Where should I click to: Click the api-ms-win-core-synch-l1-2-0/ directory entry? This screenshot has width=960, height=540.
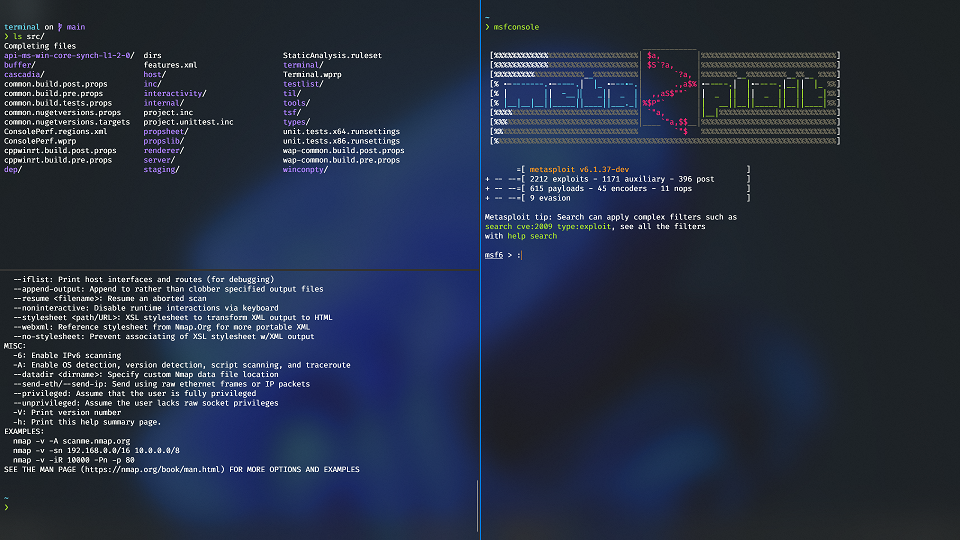point(69,56)
